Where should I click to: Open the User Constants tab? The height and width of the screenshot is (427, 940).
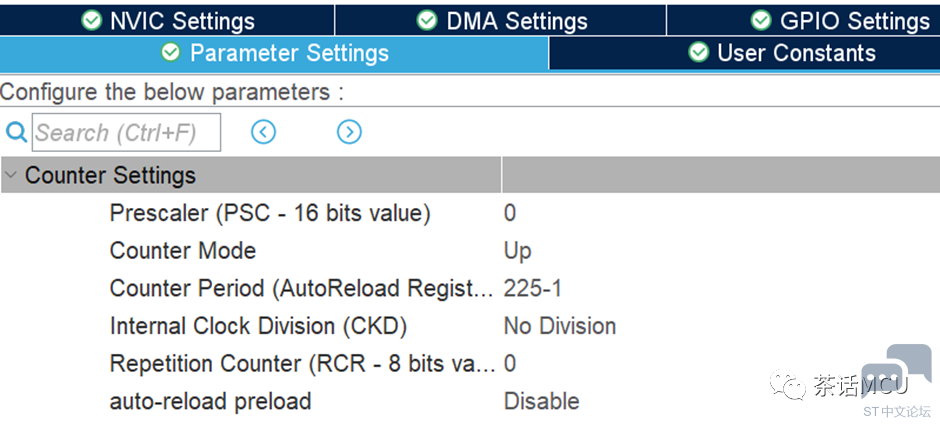pos(745,53)
